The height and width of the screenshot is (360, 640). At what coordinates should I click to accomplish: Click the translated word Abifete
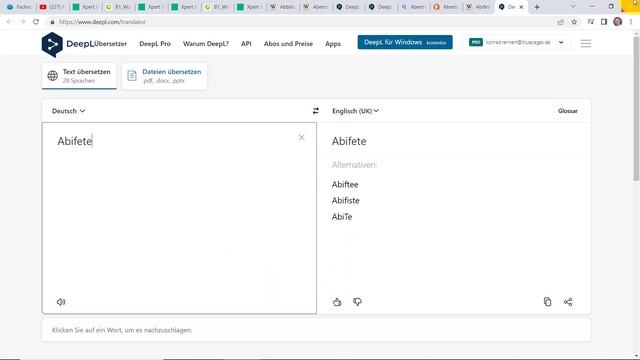tap(349, 141)
